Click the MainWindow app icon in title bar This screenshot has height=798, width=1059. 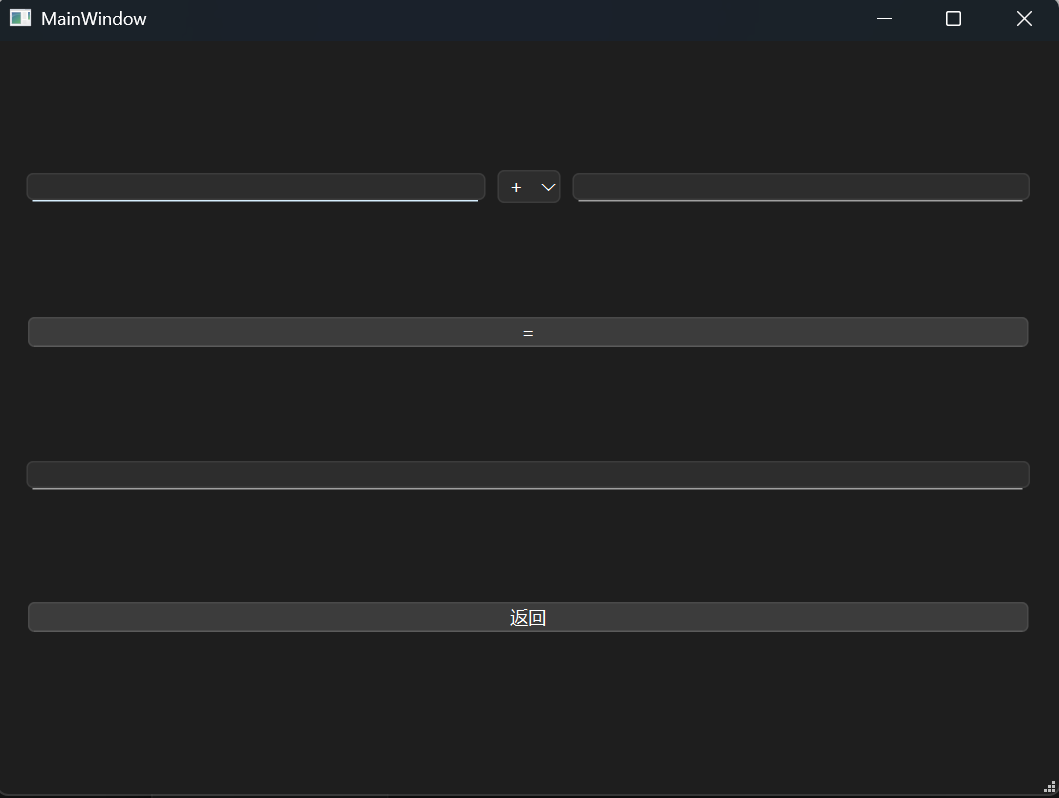(x=20, y=18)
